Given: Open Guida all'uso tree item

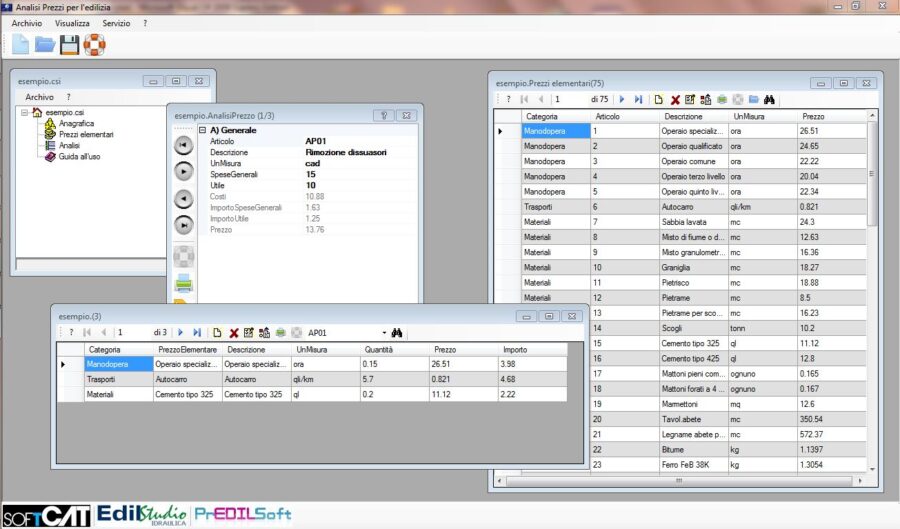Looking at the screenshot, I should 79,156.
